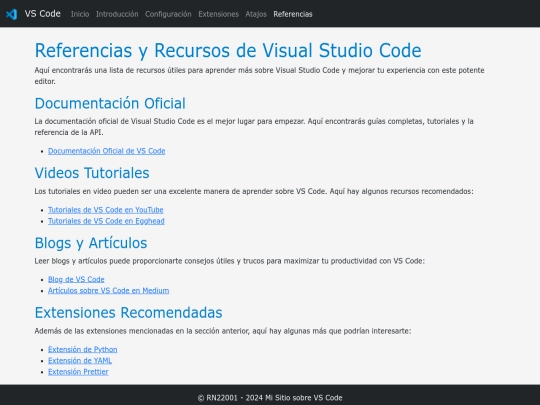Click the Blogs y Artículos heading
Viewport: 540px width, 405px height.
91,243
